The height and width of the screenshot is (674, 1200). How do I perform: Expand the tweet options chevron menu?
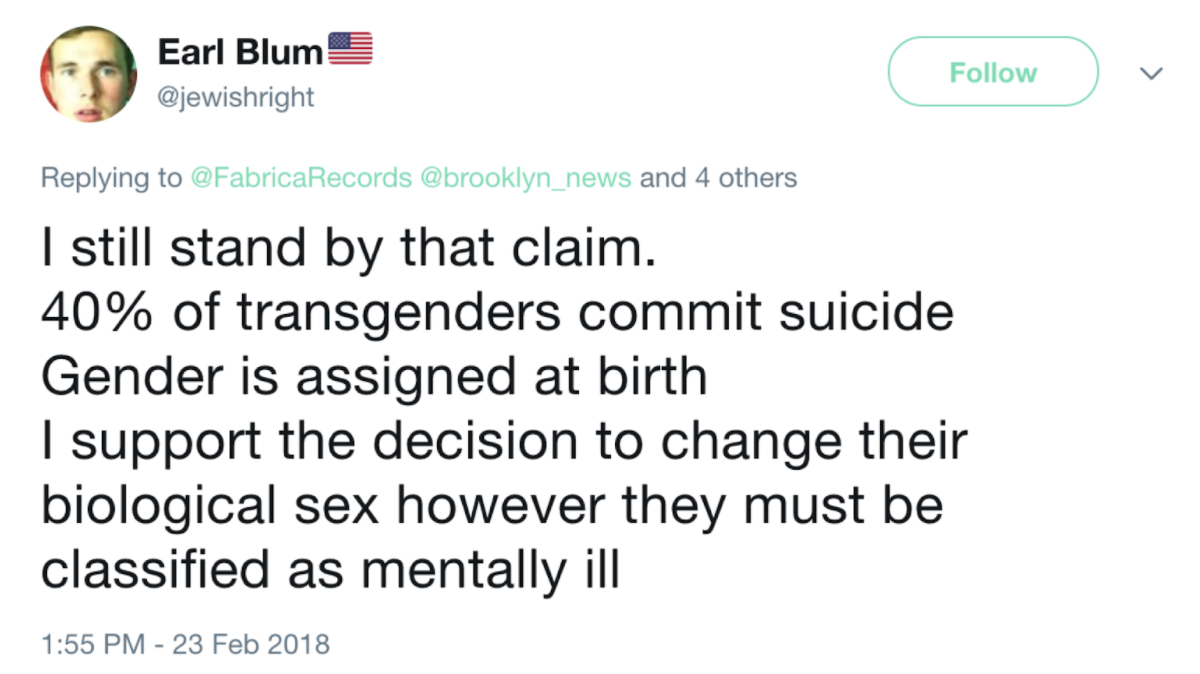point(1151,73)
